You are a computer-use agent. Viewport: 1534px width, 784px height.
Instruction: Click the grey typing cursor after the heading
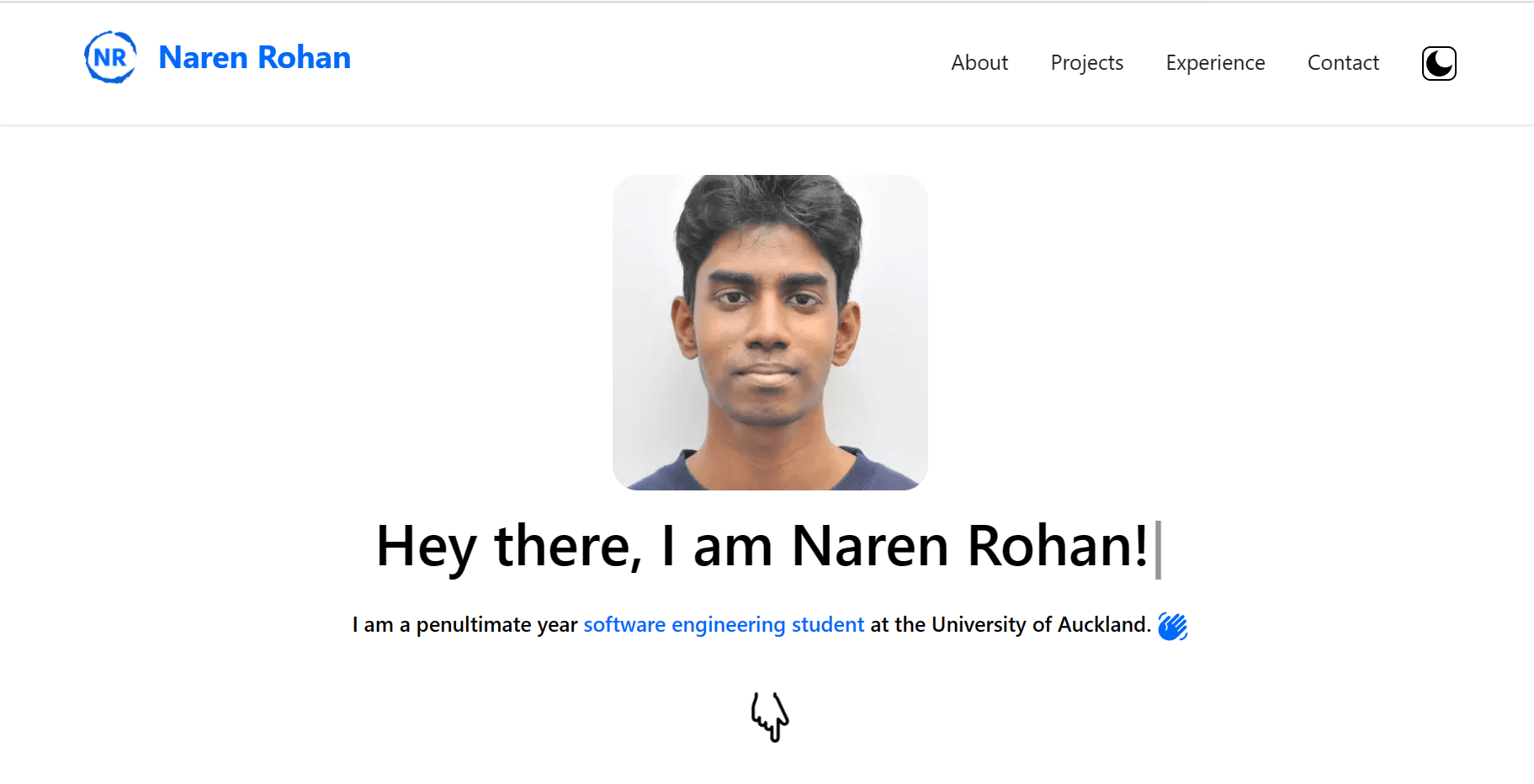click(1158, 549)
